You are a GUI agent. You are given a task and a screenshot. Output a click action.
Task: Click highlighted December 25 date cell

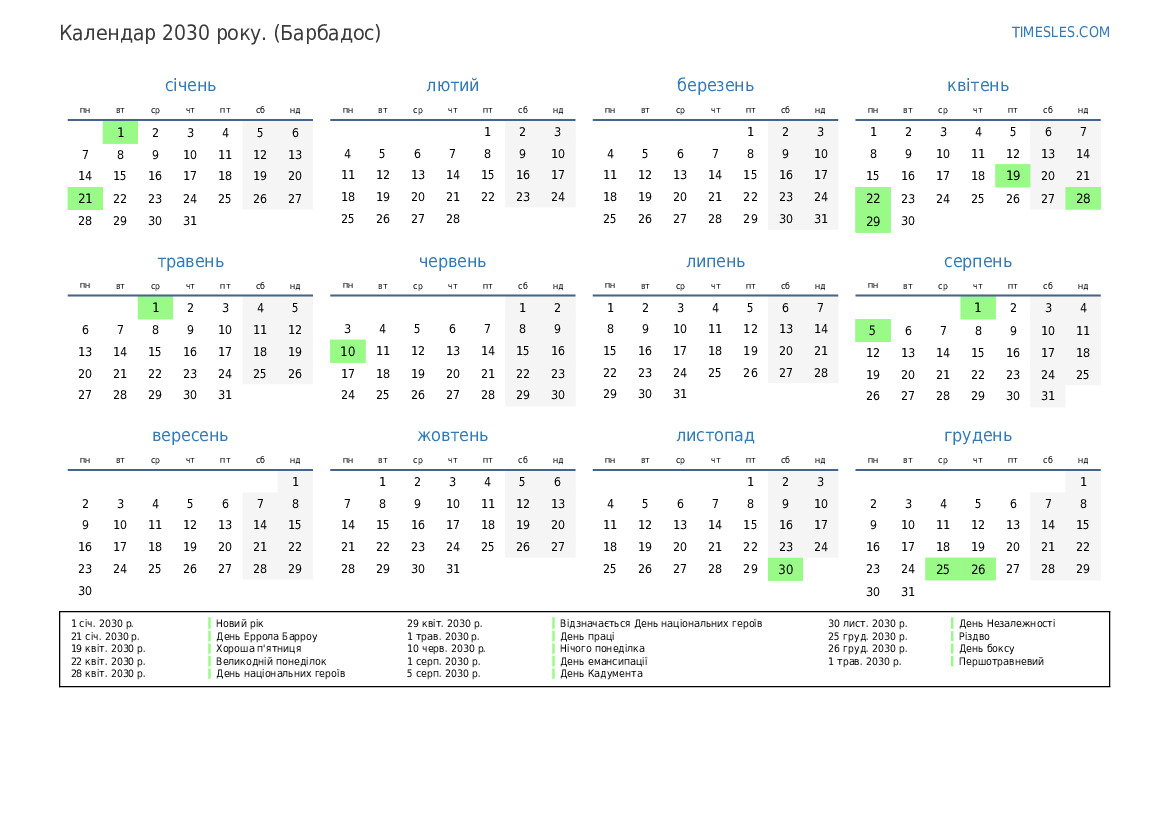tap(943, 569)
